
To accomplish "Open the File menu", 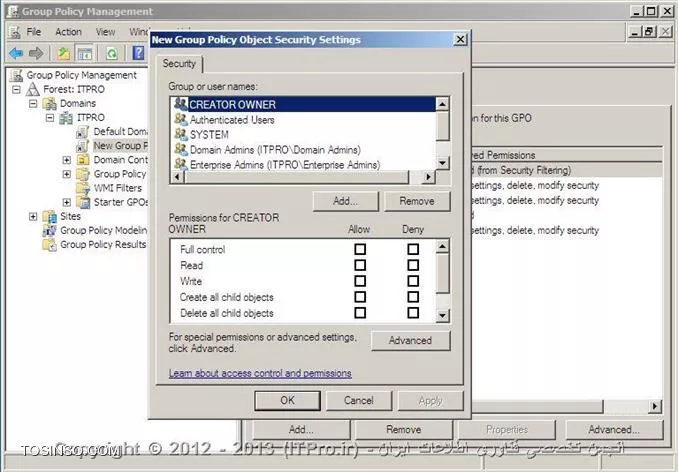I will 34,32.
